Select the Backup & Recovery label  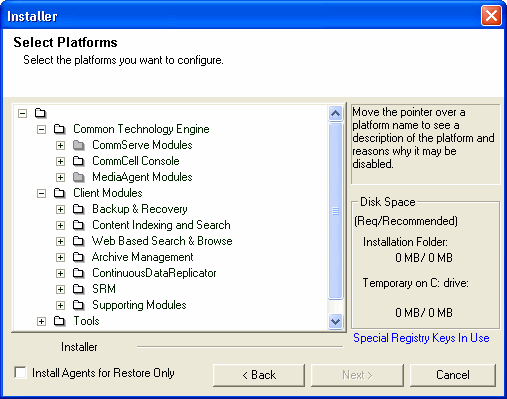(140, 209)
